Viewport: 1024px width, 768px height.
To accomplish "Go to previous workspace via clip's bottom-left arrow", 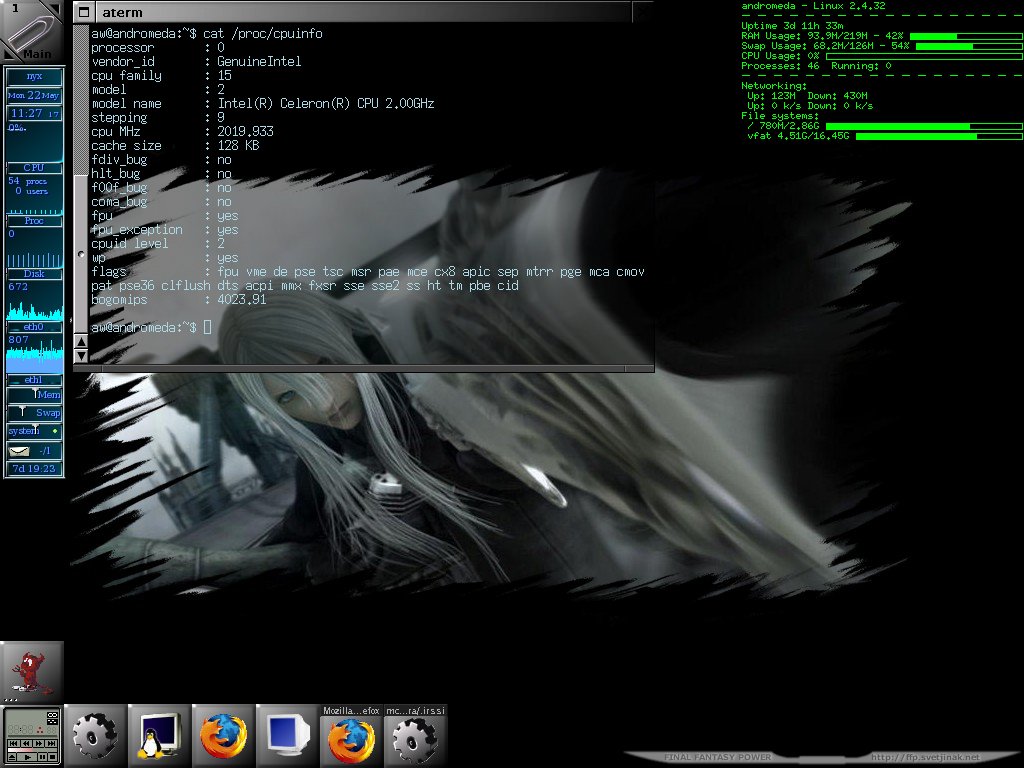I will (x=8, y=54).
